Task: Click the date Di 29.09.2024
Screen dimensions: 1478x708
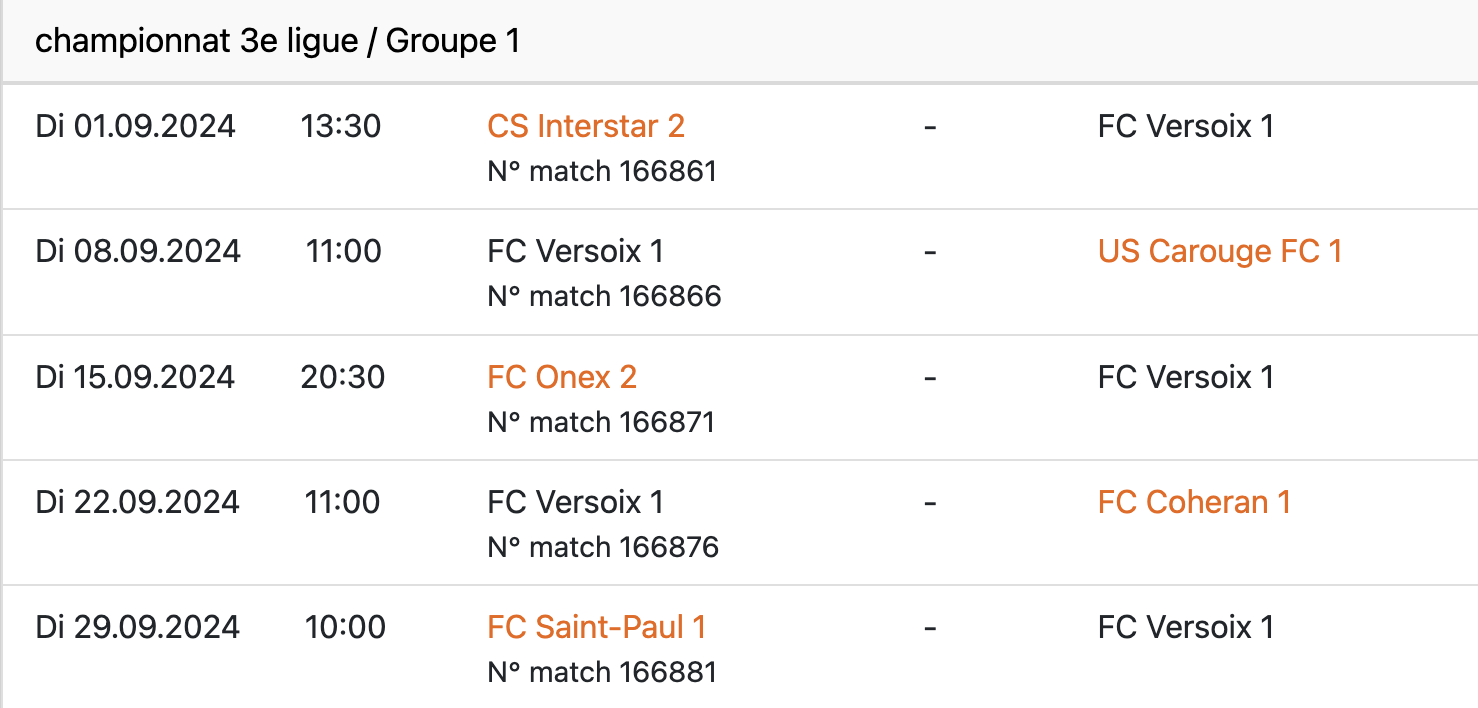Action: click(138, 627)
